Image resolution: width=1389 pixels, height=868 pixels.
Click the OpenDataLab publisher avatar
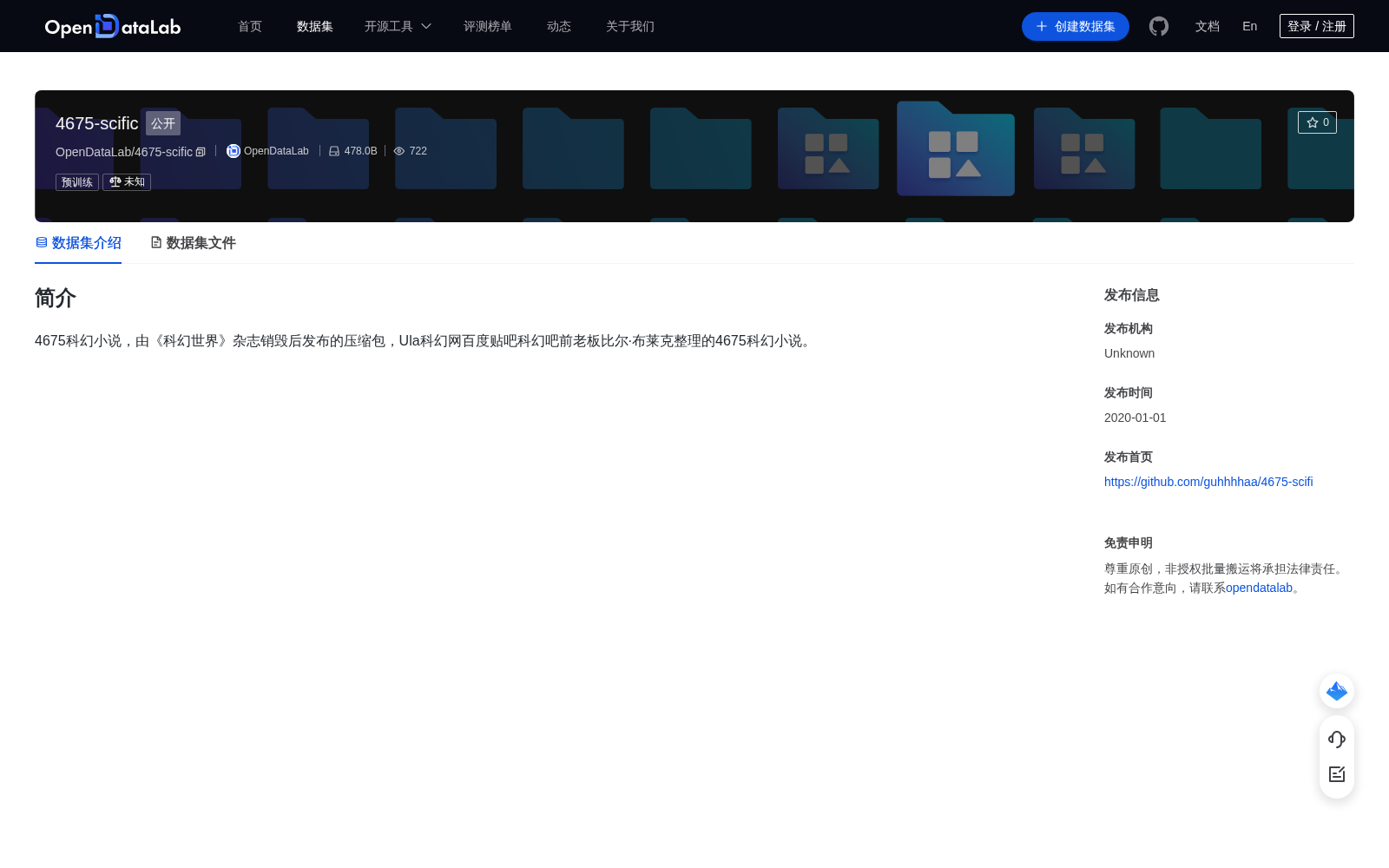234,151
